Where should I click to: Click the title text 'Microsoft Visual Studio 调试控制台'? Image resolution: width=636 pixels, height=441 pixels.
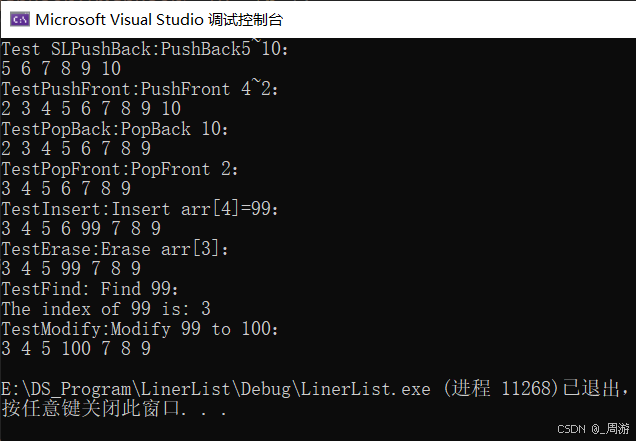[159, 19]
